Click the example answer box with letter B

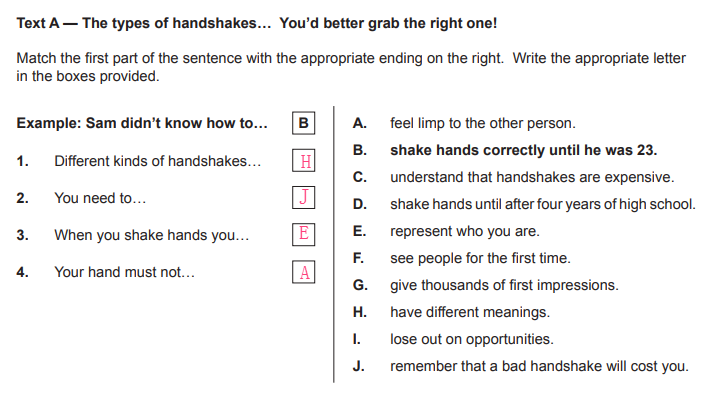305,124
